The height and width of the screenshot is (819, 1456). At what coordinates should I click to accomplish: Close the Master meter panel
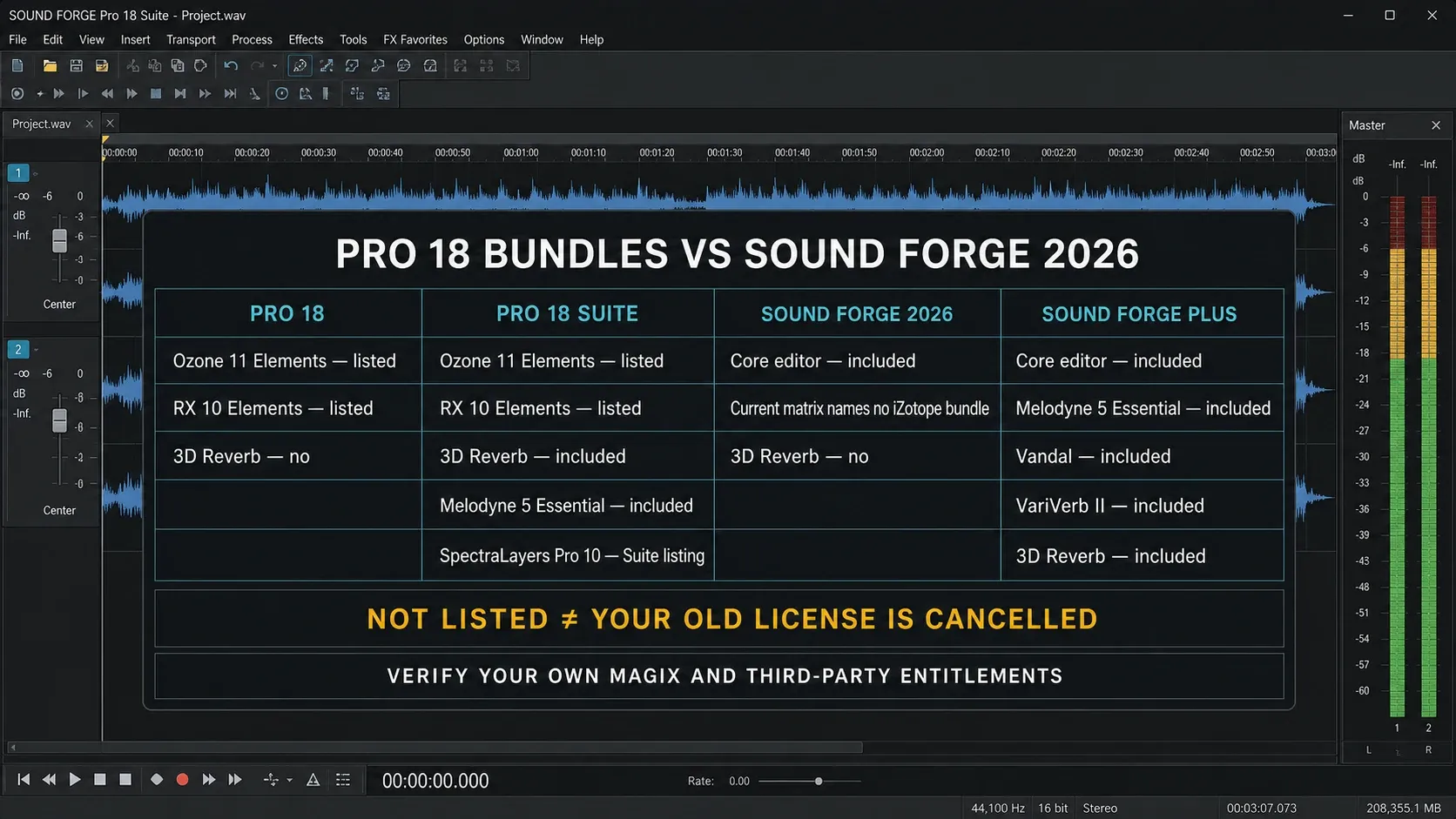(x=1436, y=125)
